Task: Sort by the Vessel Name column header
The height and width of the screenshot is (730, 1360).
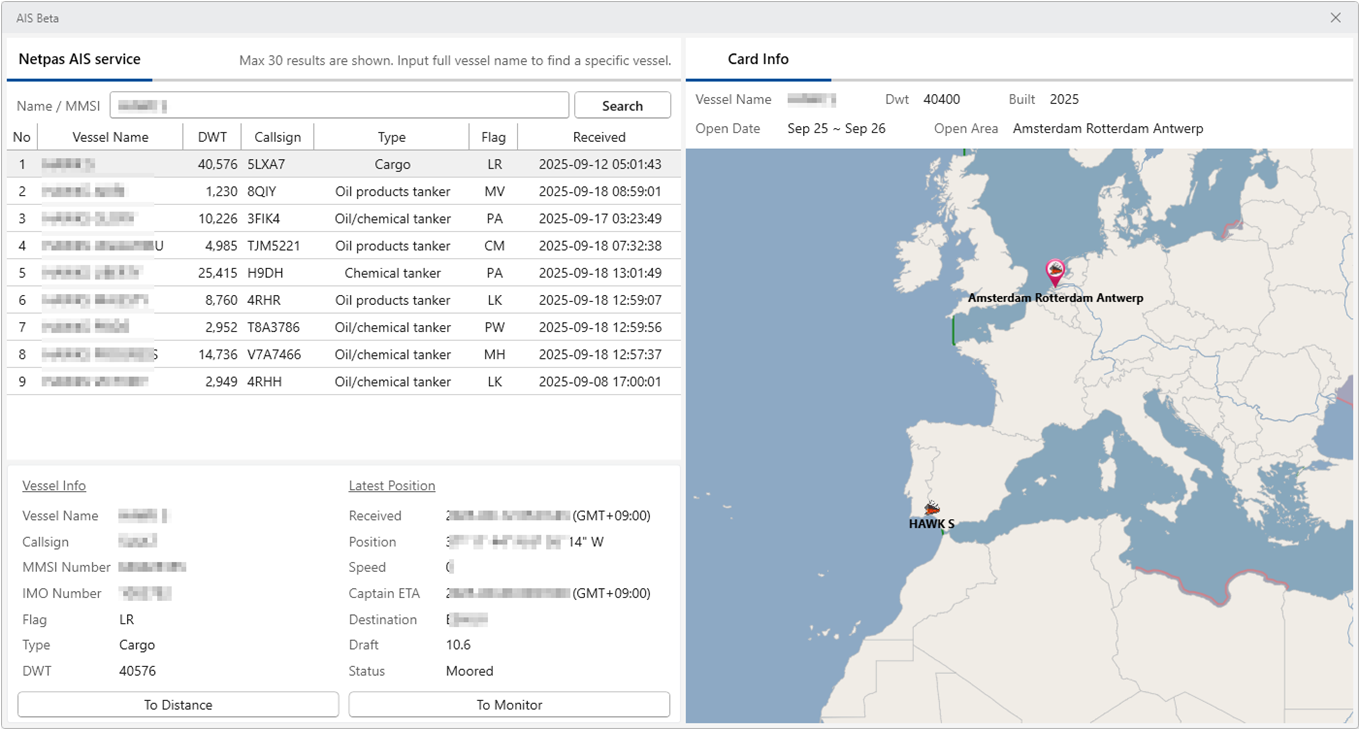Action: pos(110,137)
